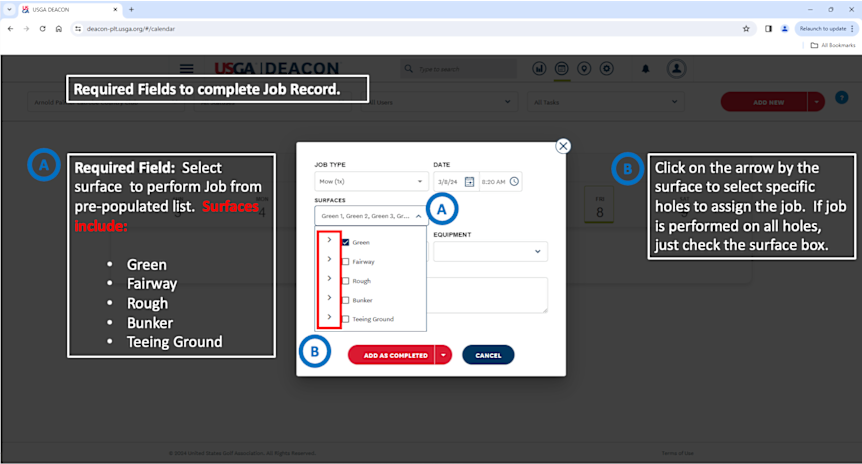This screenshot has height=464, width=862.
Task: Open the map location pin icon
Action: click(x=584, y=69)
